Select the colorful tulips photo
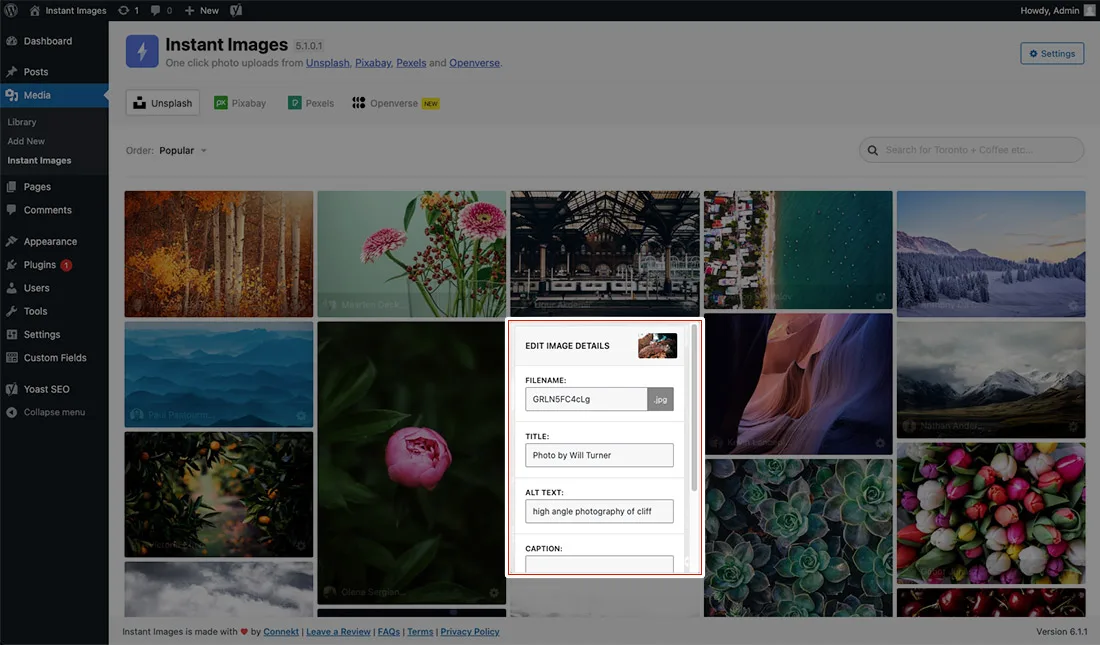The image size is (1100, 645). point(991,513)
